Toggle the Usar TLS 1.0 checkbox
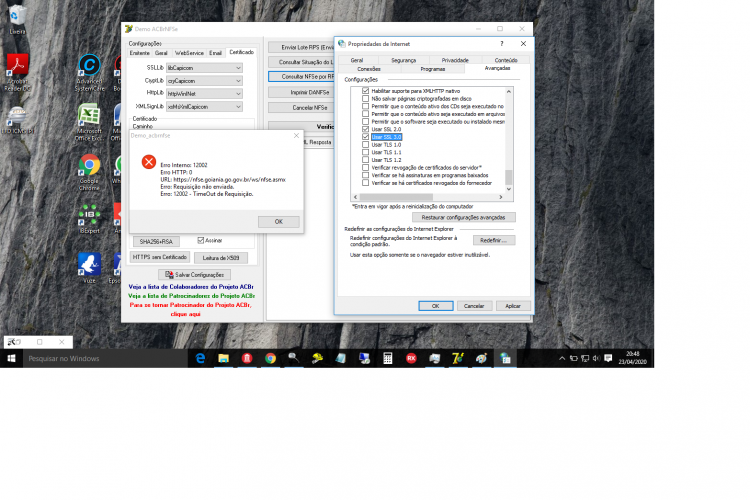The height and width of the screenshot is (500, 750). [365, 144]
